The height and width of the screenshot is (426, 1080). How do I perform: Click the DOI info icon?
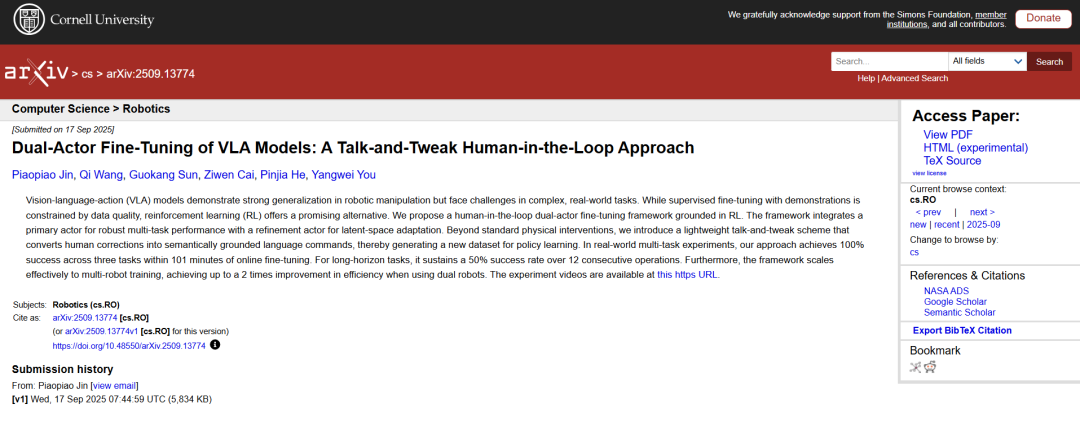(215, 345)
